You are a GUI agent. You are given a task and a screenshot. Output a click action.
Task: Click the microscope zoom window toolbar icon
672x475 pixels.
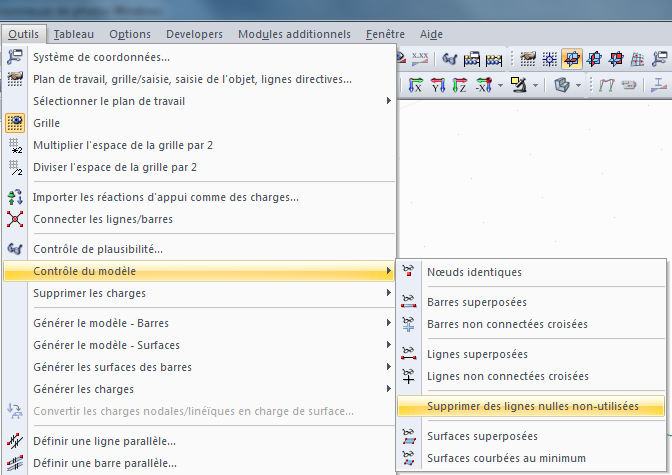(x=519, y=85)
